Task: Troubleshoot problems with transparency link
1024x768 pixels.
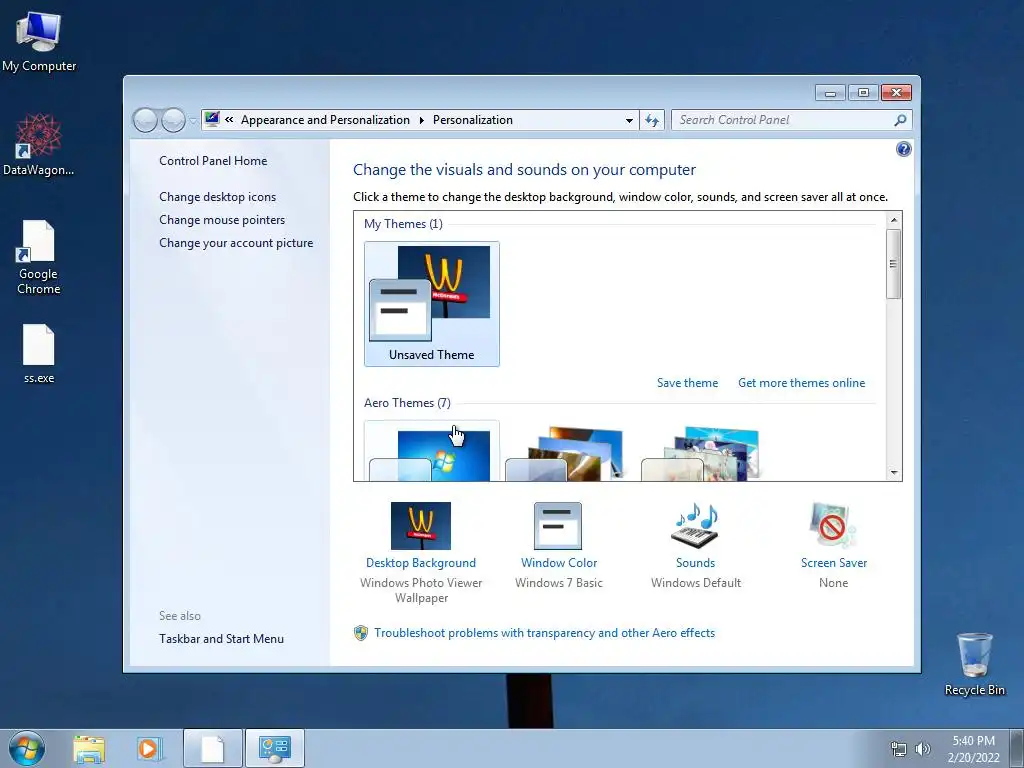Action: 544,632
